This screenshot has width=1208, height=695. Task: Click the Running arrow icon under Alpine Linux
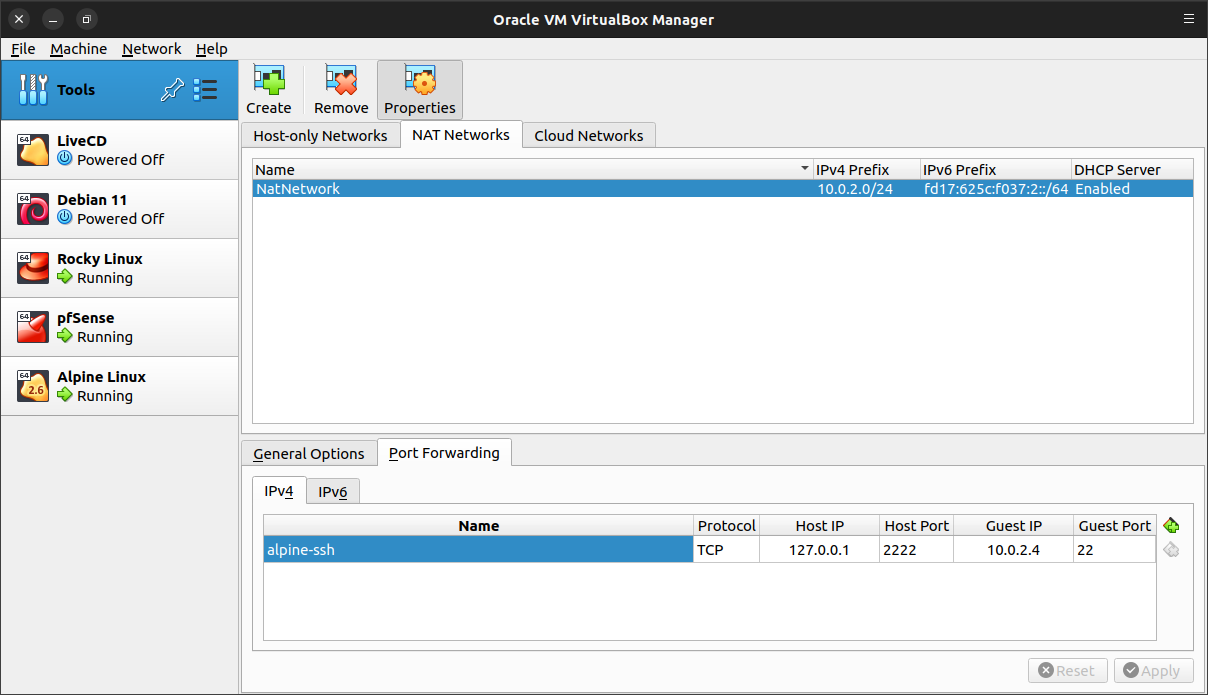[x=65, y=395]
